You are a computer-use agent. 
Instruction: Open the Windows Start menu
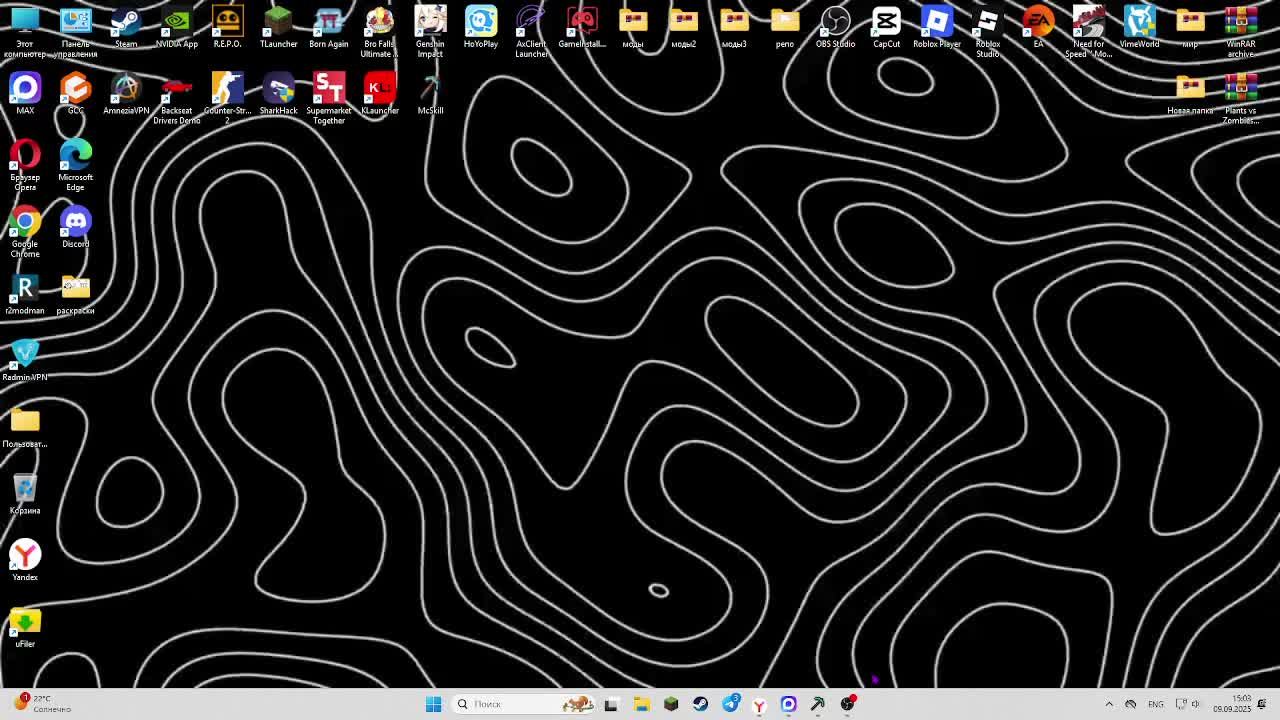click(x=433, y=704)
